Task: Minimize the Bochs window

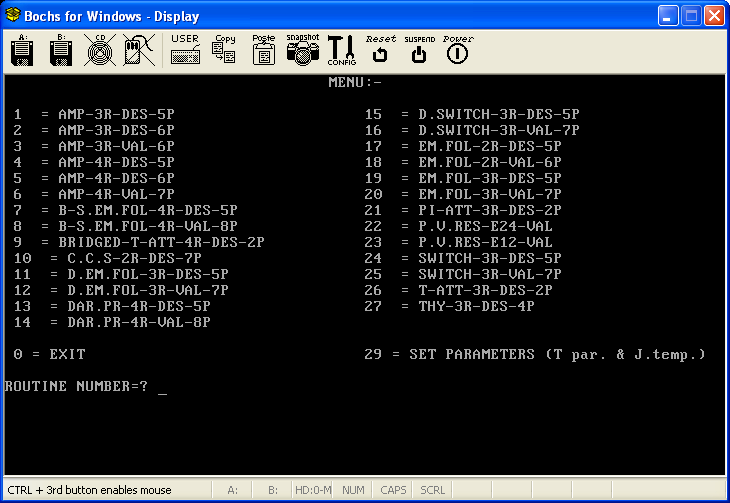Action: tap(668, 16)
